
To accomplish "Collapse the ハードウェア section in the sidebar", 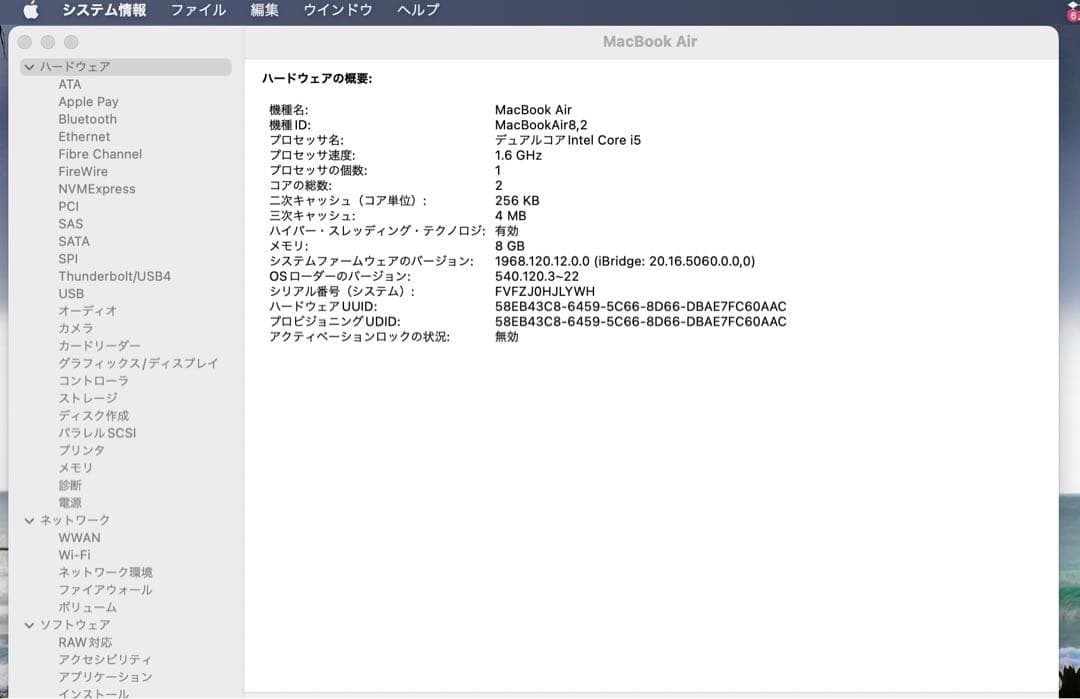I will tap(29, 66).
